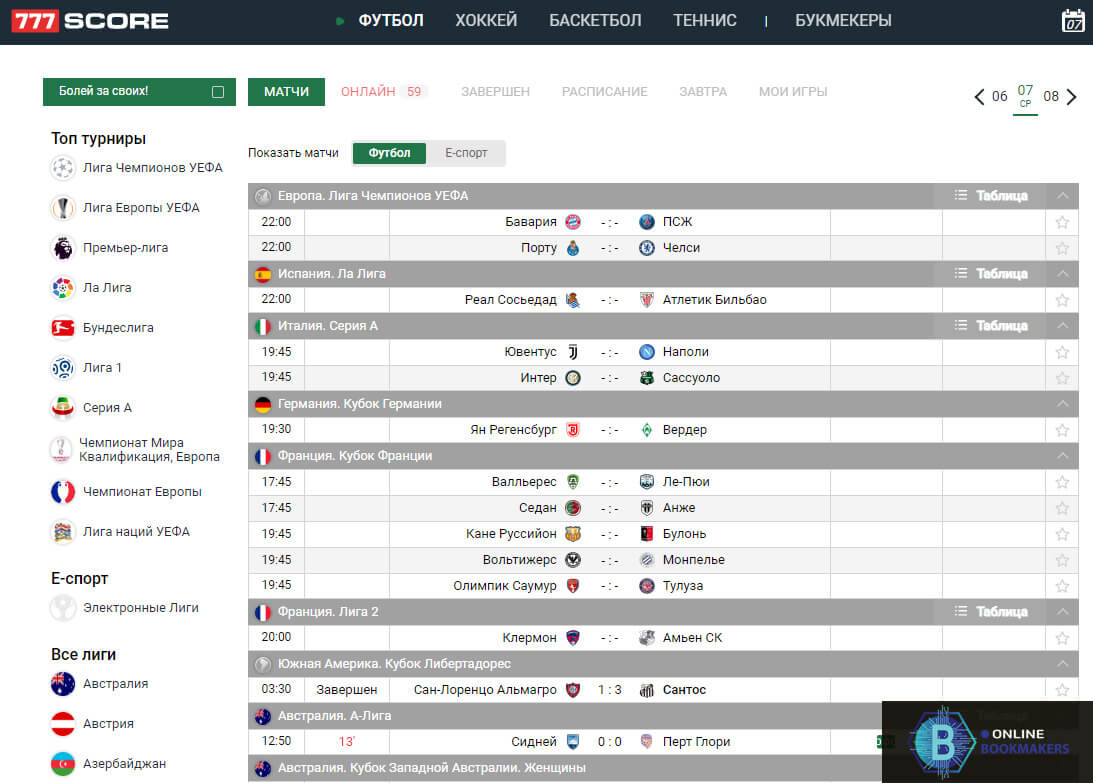Open the ХОККЕЙ menu item

click(486, 21)
